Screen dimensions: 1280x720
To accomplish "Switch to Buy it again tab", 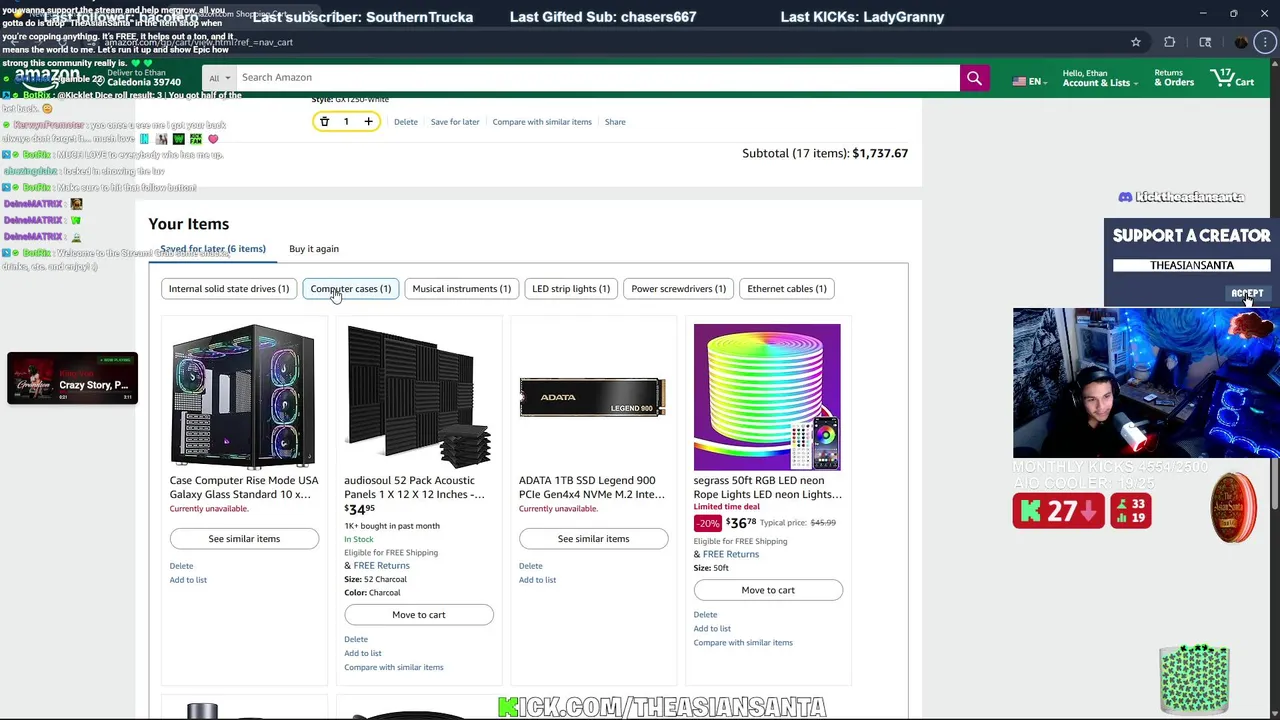I will (x=314, y=249).
